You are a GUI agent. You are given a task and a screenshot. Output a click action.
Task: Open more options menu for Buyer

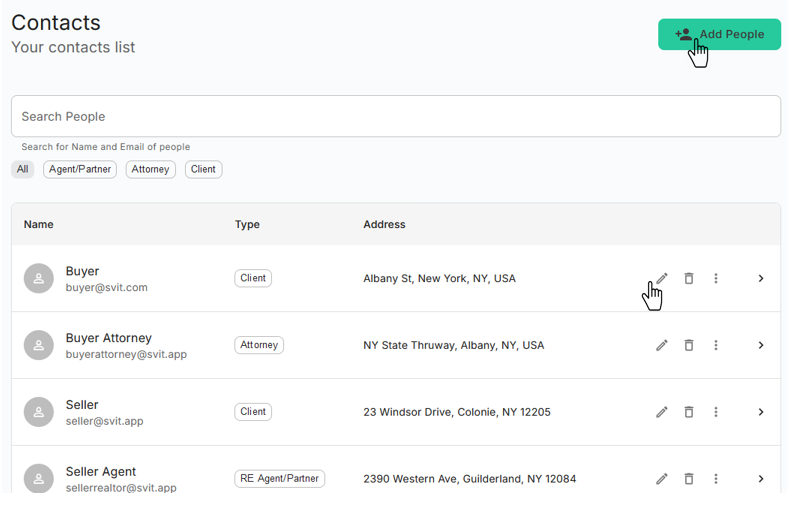pos(716,278)
